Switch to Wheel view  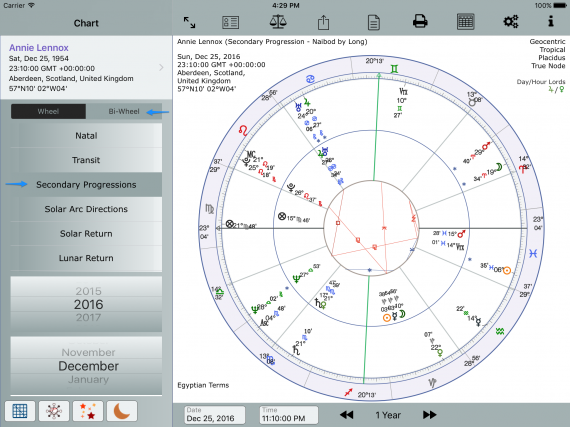tap(48, 112)
